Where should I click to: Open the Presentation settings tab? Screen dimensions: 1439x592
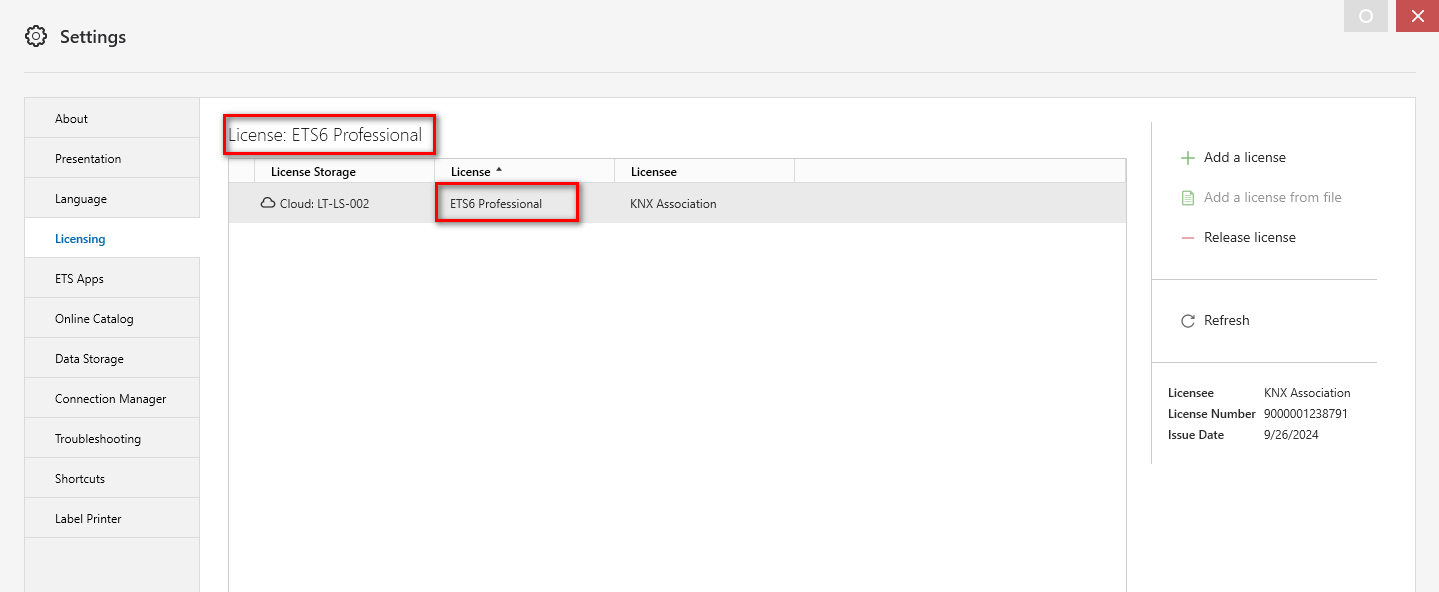pyautogui.click(x=112, y=158)
